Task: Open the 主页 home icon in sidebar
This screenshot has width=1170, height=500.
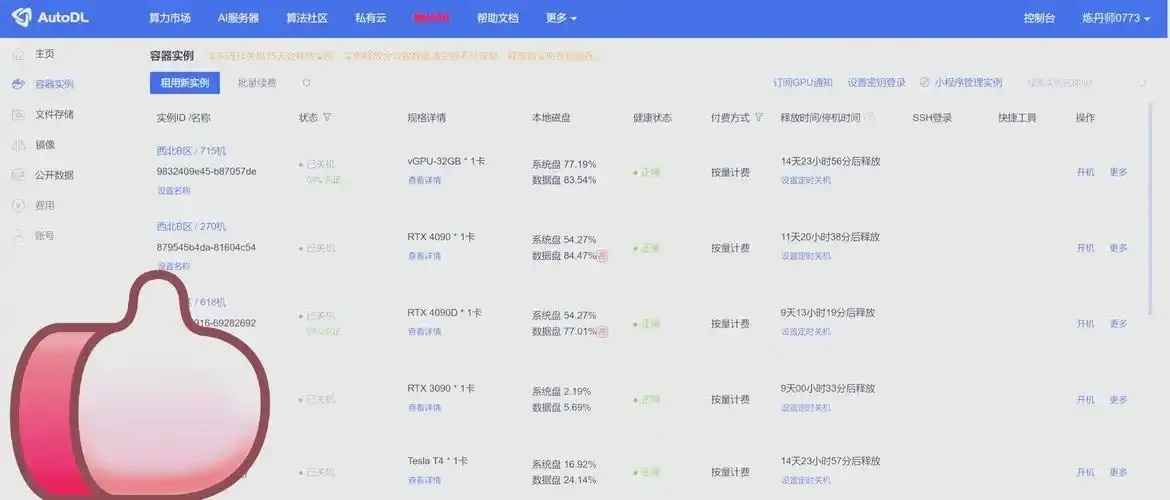Action: point(19,54)
